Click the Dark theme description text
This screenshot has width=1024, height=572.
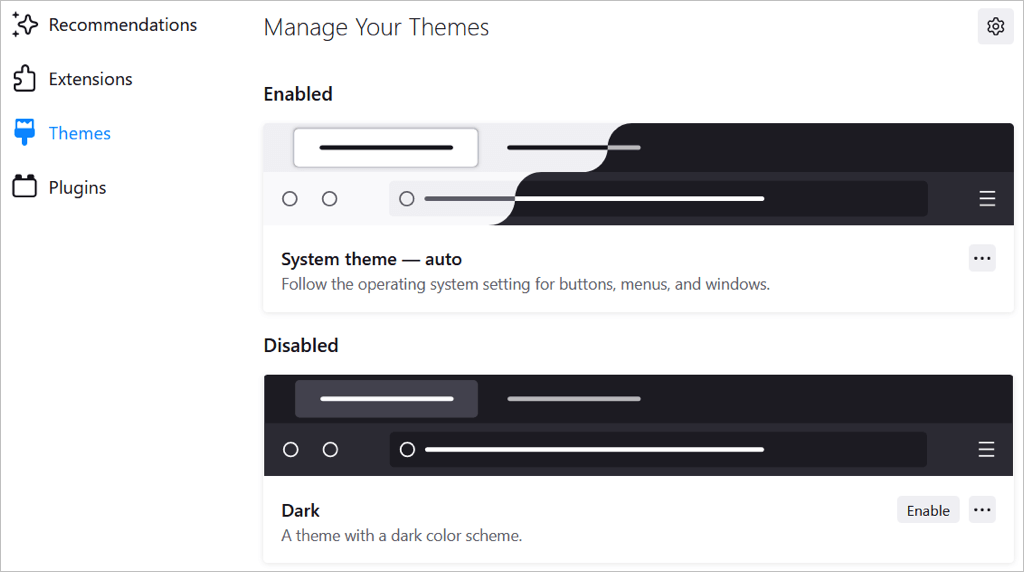401,535
